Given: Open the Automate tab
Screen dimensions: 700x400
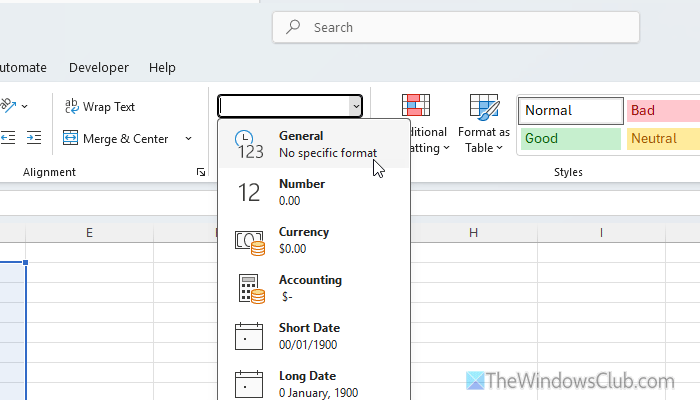Looking at the screenshot, I should tap(23, 68).
